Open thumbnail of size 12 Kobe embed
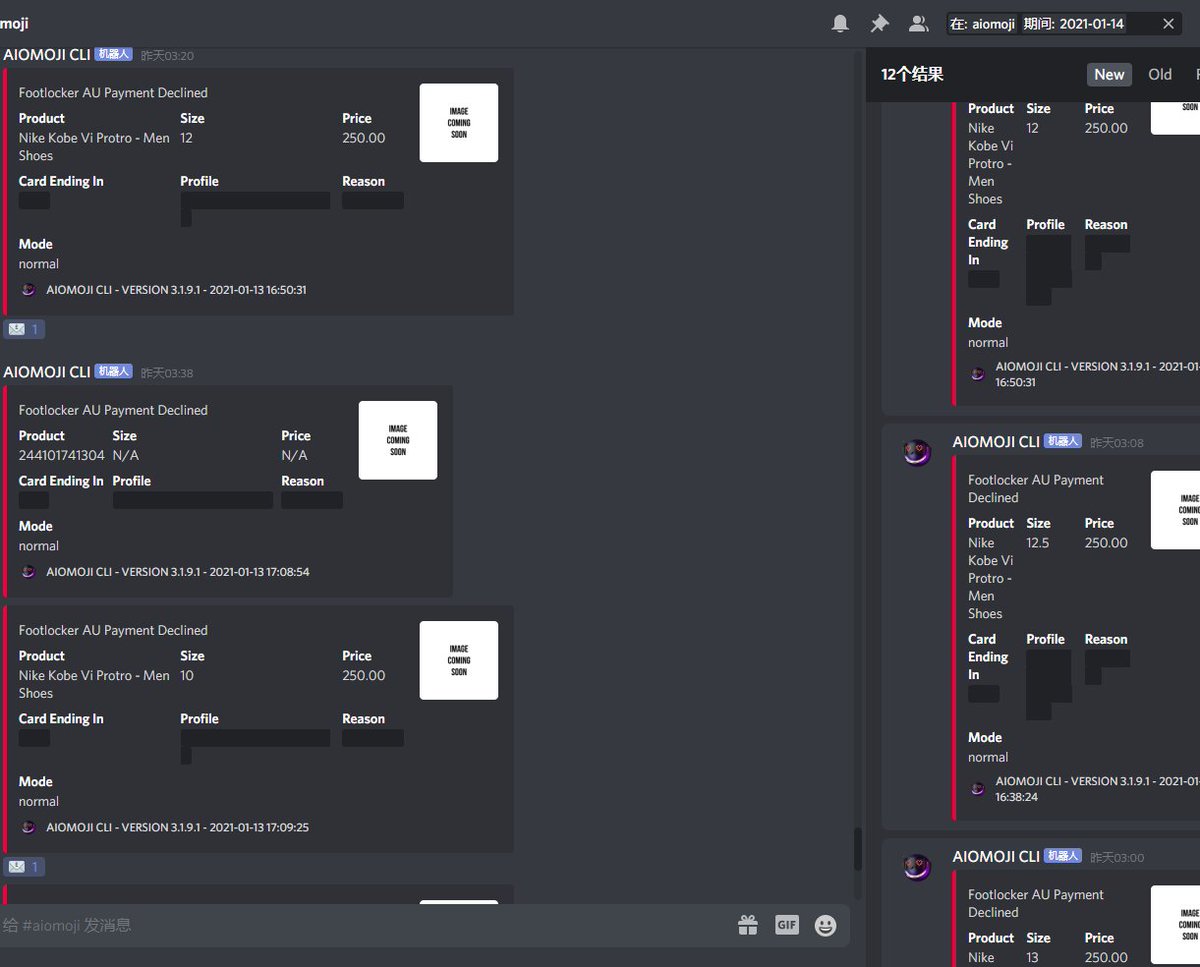This screenshot has width=1200, height=967. tap(459, 123)
